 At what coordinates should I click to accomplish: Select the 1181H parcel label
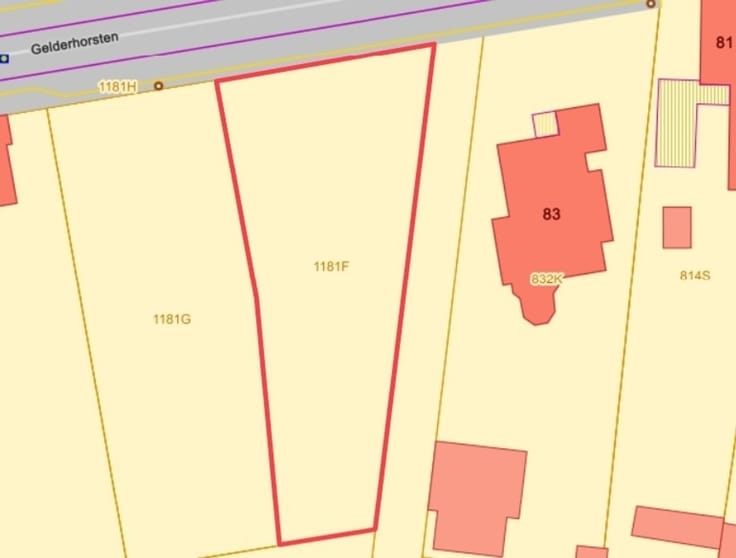118,87
